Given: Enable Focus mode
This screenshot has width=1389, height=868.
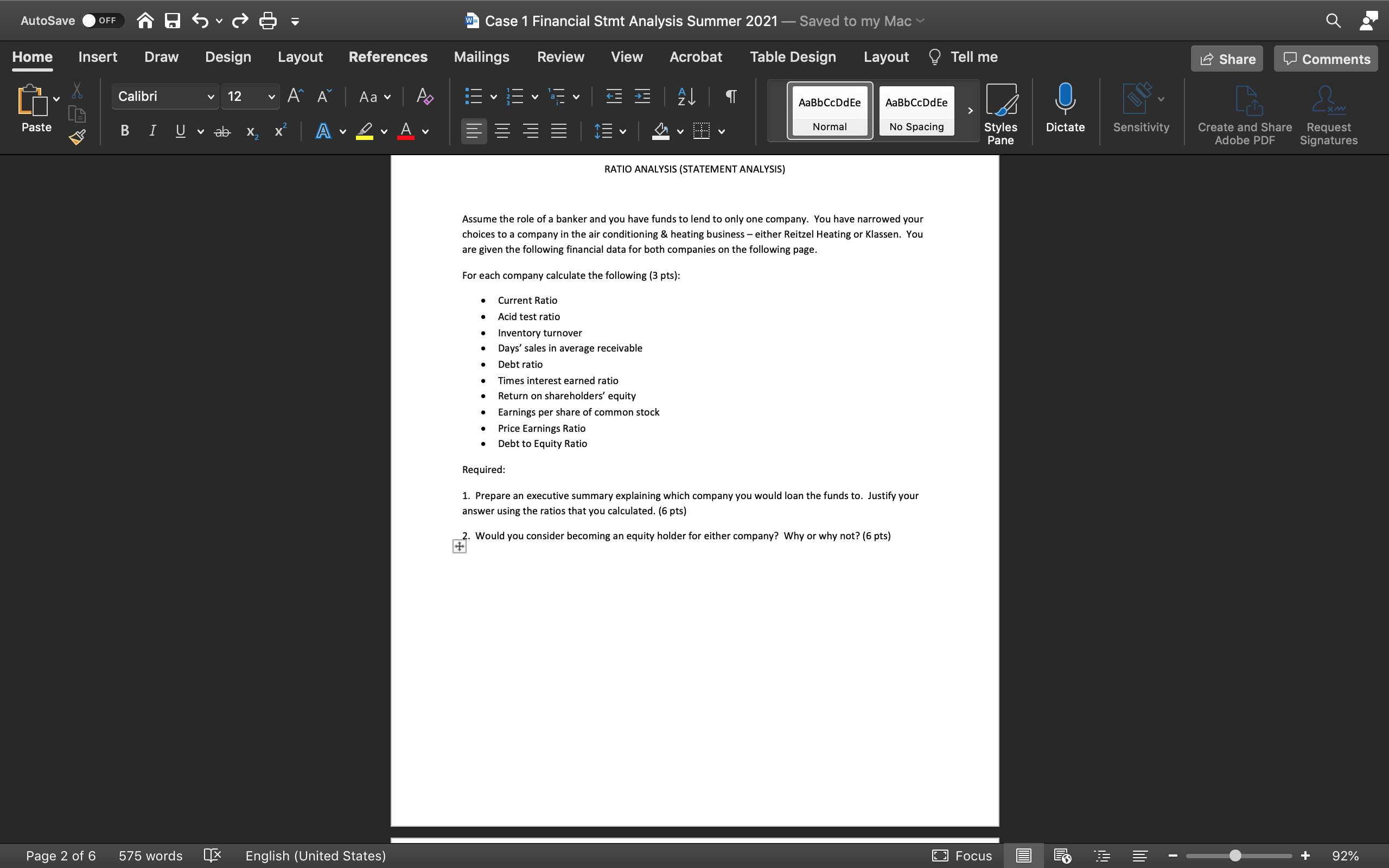Looking at the screenshot, I should tap(962, 856).
